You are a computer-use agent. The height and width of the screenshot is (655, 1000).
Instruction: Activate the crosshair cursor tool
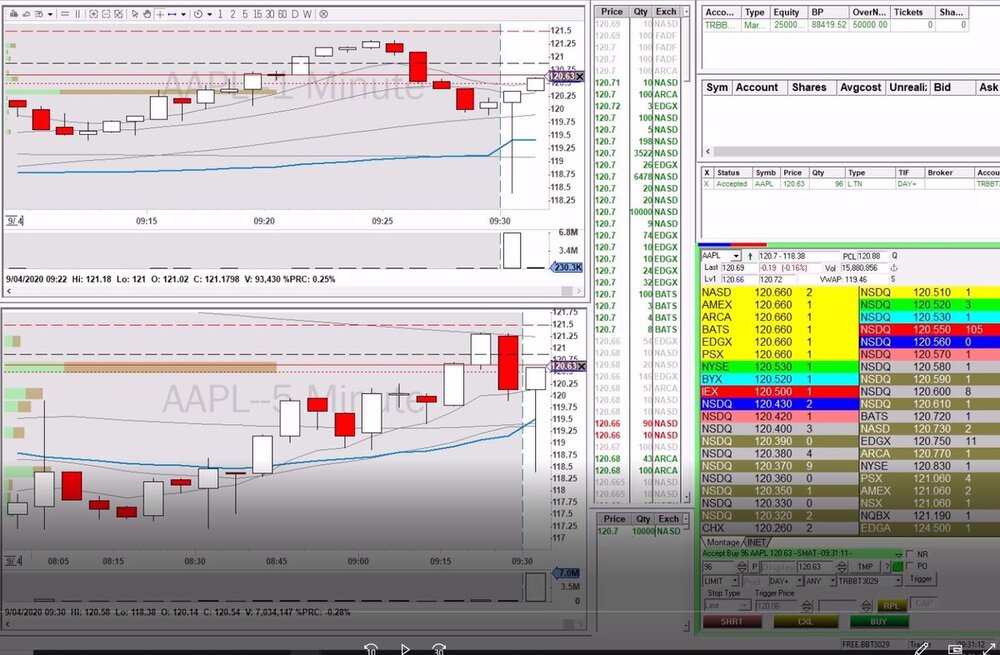(x=160, y=14)
